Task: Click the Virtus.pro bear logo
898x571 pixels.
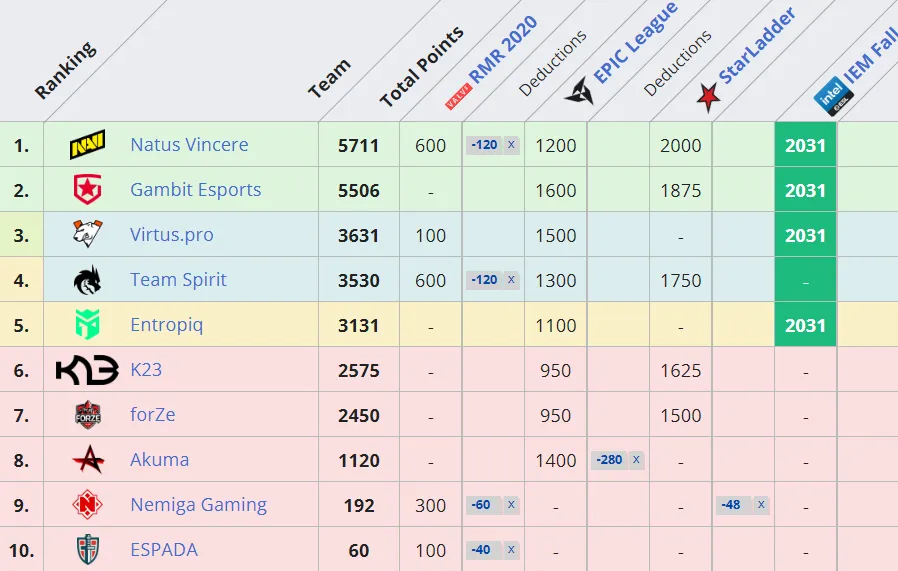Action: tap(87, 234)
